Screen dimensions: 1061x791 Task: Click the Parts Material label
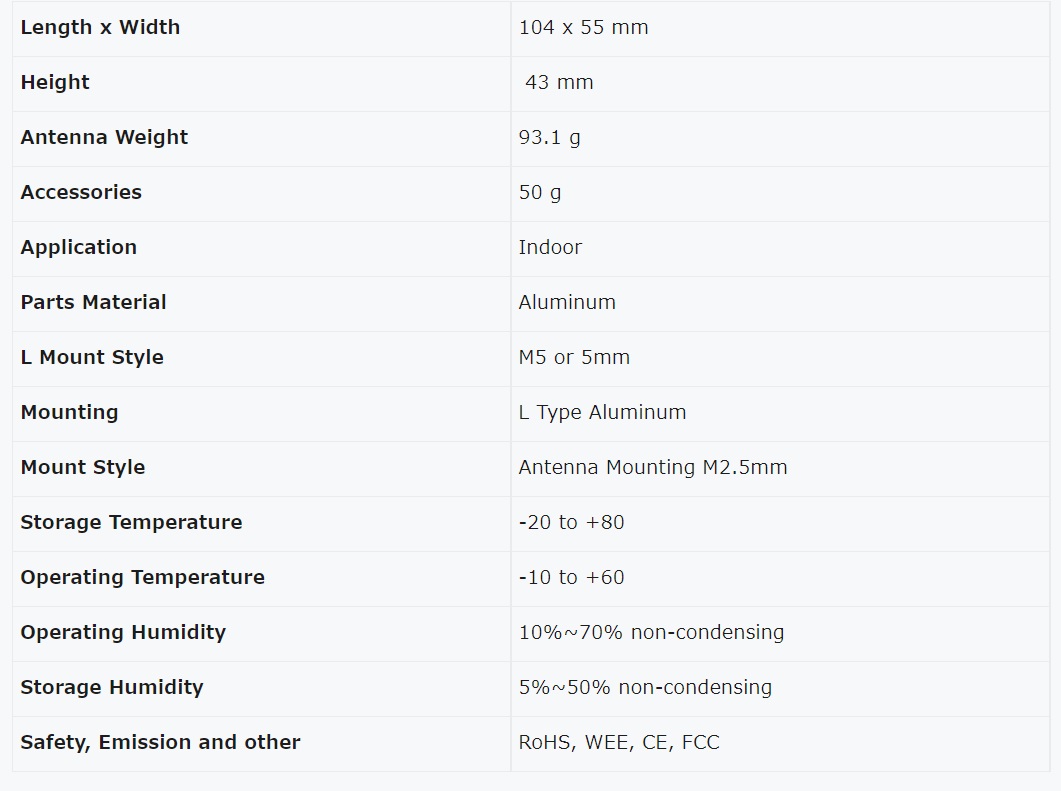click(93, 302)
